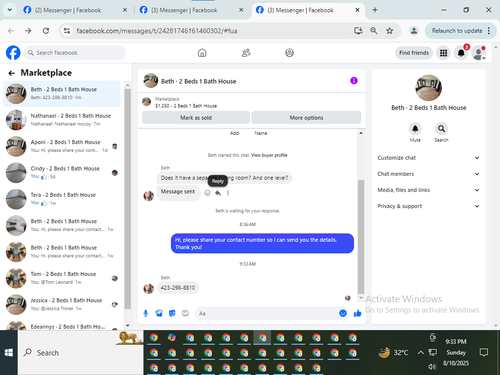Open the Groups icon in top navigation
The height and width of the screenshot is (375, 500).
289,53
